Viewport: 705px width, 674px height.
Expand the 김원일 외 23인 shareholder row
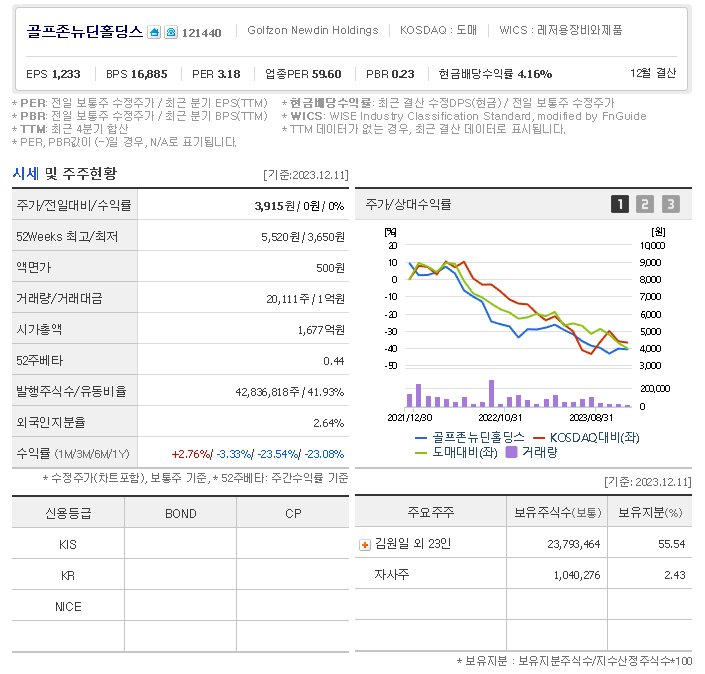point(365,545)
